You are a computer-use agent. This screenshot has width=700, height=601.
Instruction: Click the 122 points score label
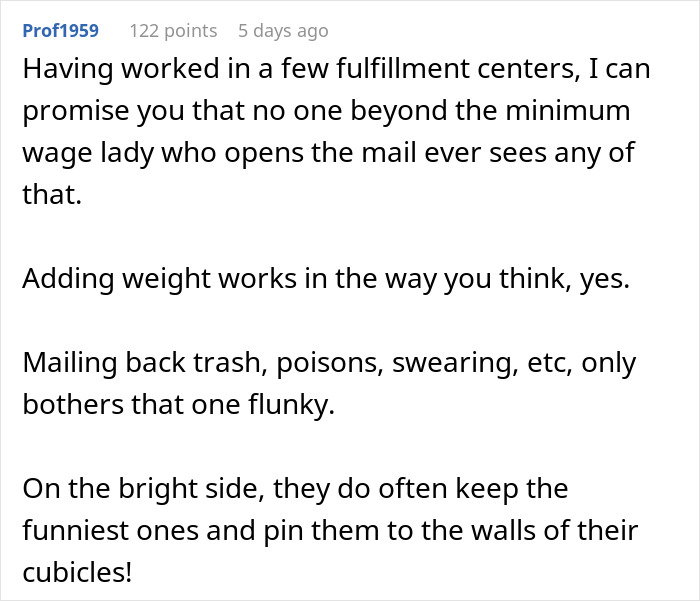pyautogui.click(x=173, y=31)
